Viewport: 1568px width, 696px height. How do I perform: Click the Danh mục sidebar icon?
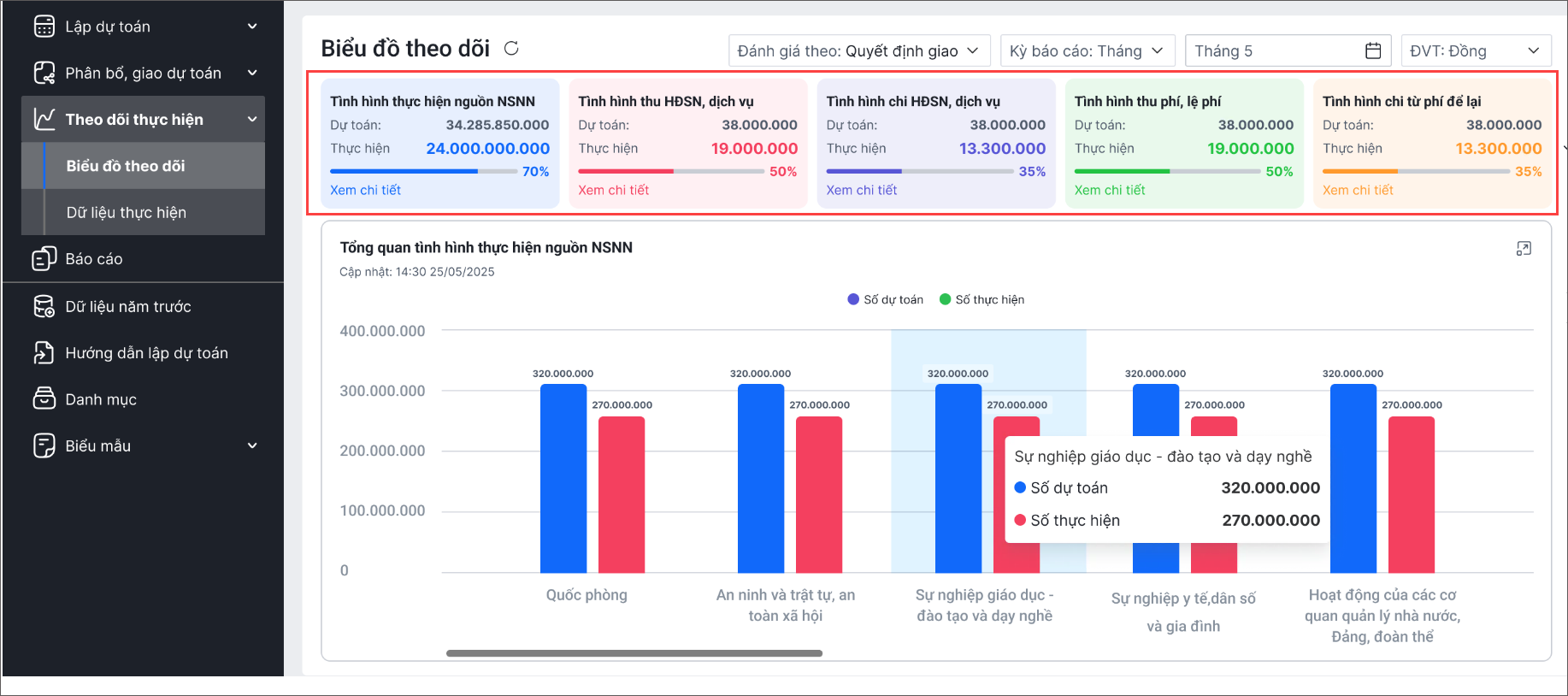[x=44, y=399]
